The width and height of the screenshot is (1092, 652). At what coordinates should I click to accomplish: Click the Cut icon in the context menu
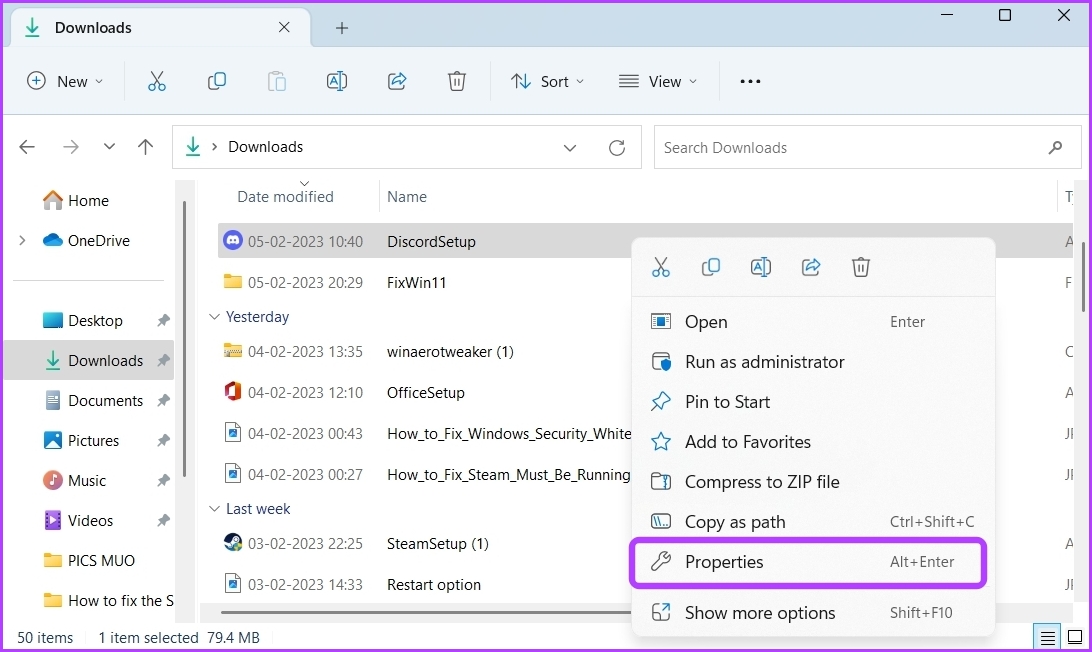tap(661, 267)
